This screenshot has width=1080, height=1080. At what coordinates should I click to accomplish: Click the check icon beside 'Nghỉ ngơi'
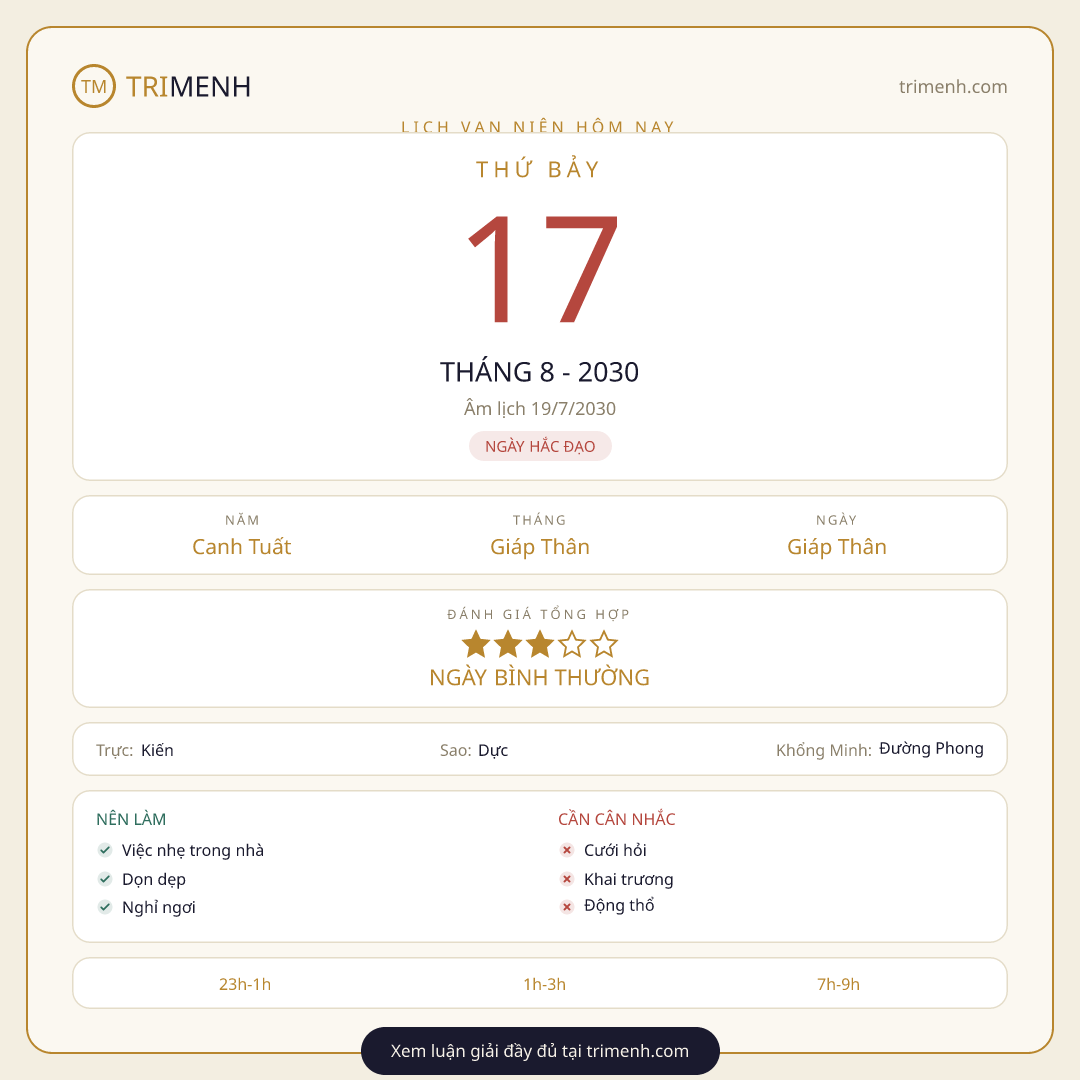point(105,907)
